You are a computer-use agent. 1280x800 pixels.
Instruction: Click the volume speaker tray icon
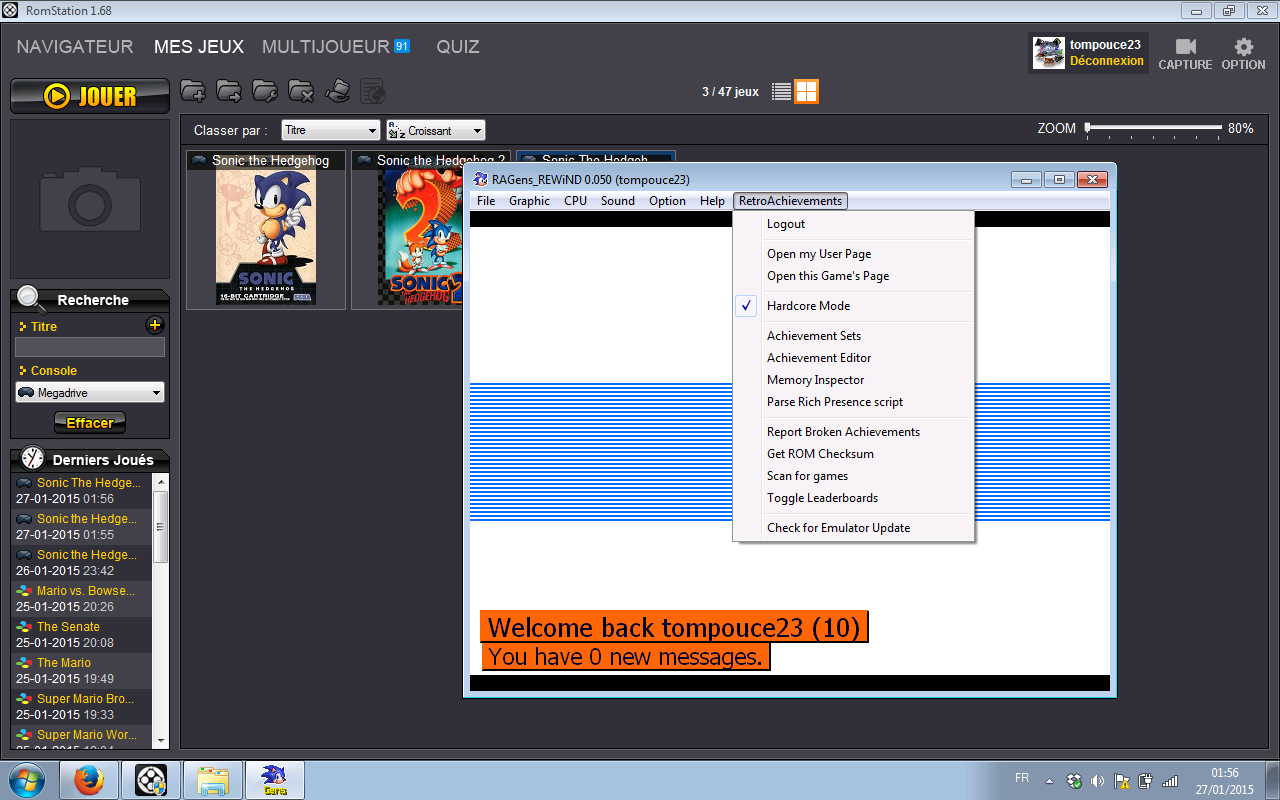1097,780
